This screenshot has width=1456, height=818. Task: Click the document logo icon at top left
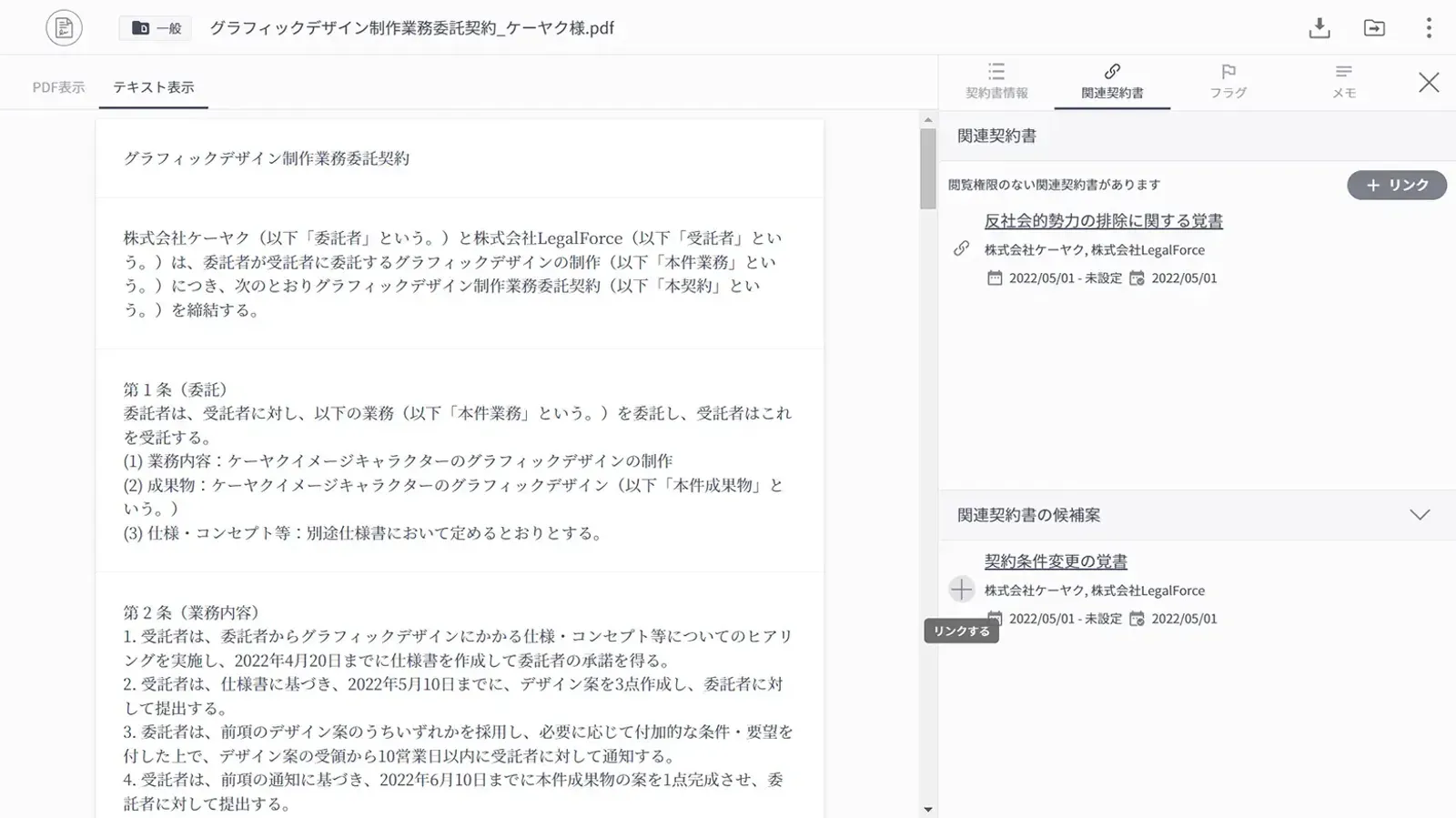[x=64, y=28]
